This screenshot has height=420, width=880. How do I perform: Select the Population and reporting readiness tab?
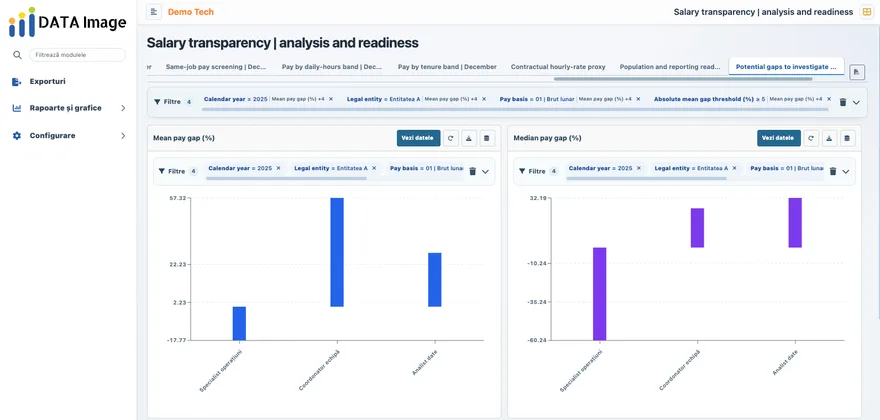[670, 67]
